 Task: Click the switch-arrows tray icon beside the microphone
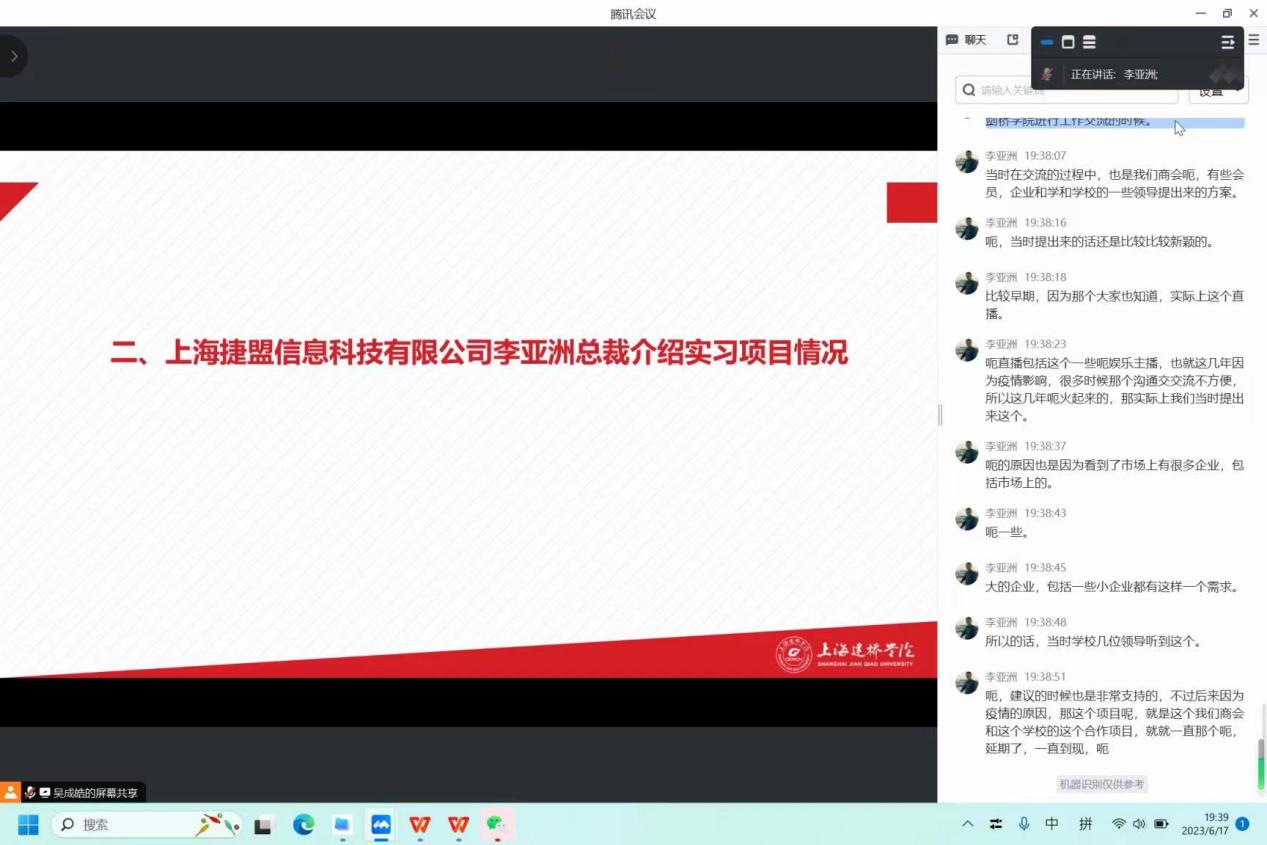(996, 824)
